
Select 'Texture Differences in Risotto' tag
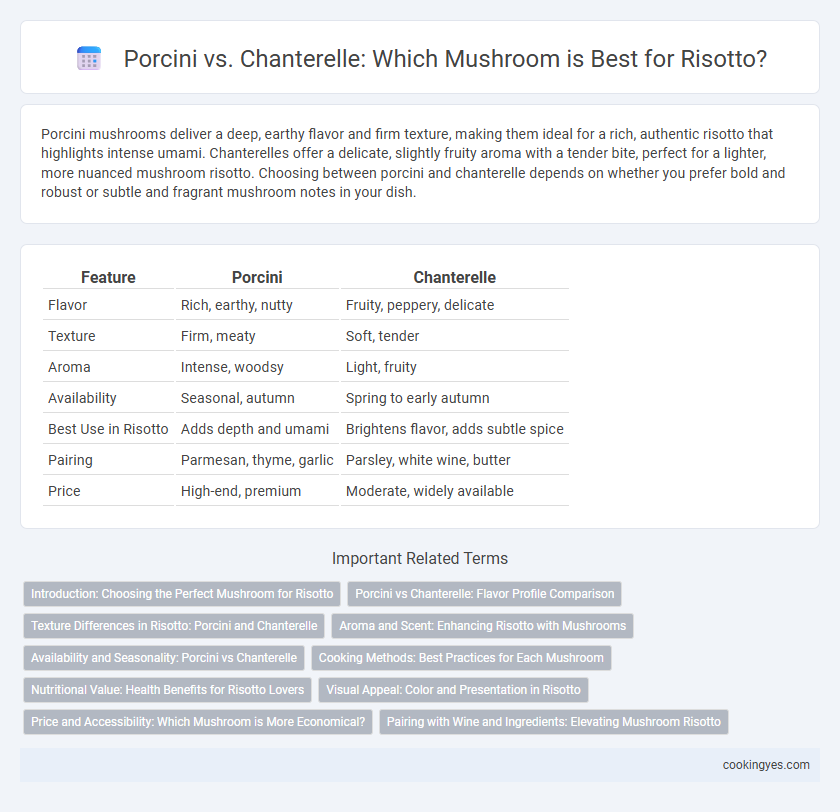pos(174,626)
